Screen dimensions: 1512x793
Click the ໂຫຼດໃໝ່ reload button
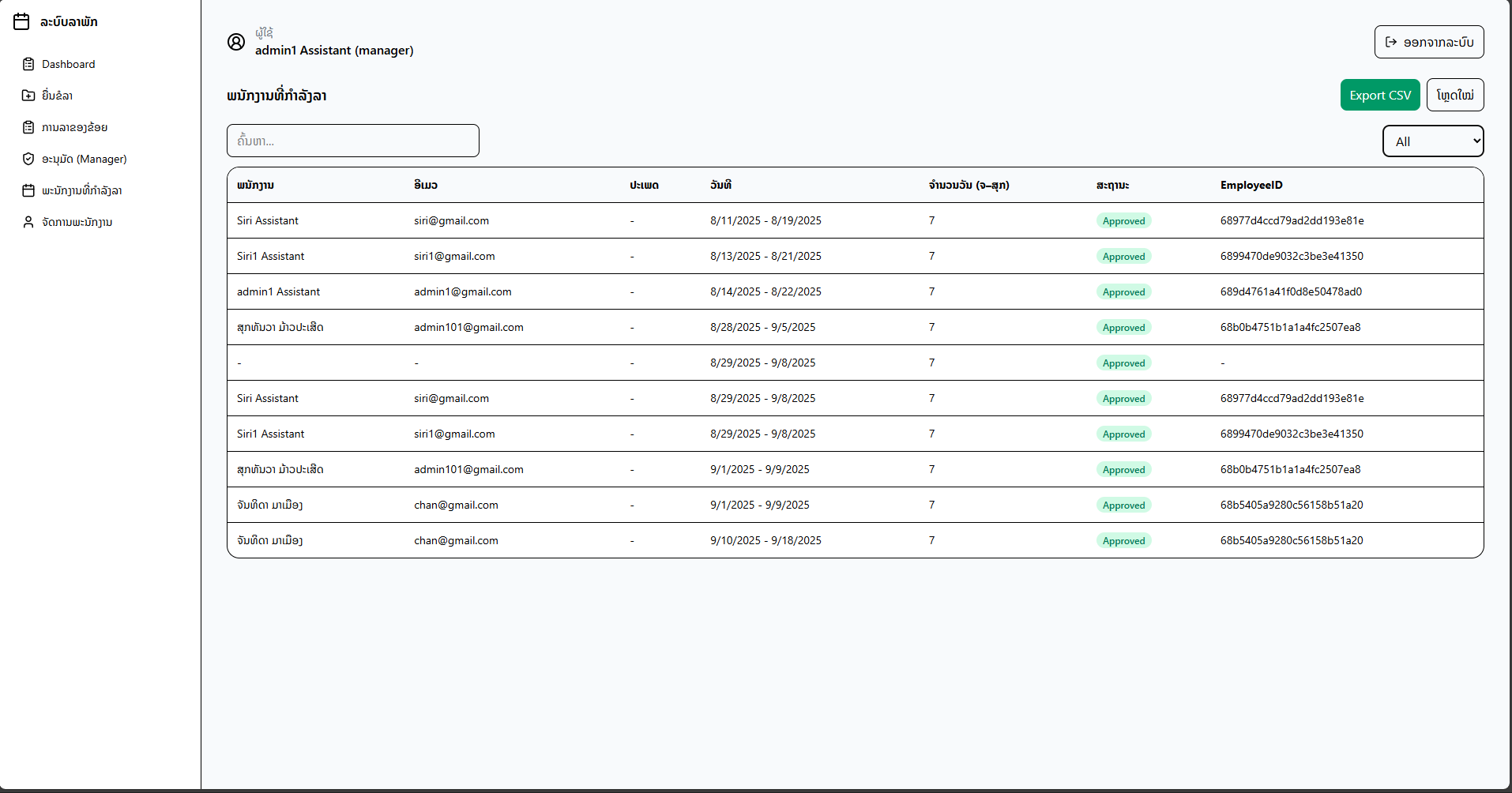click(x=1454, y=95)
